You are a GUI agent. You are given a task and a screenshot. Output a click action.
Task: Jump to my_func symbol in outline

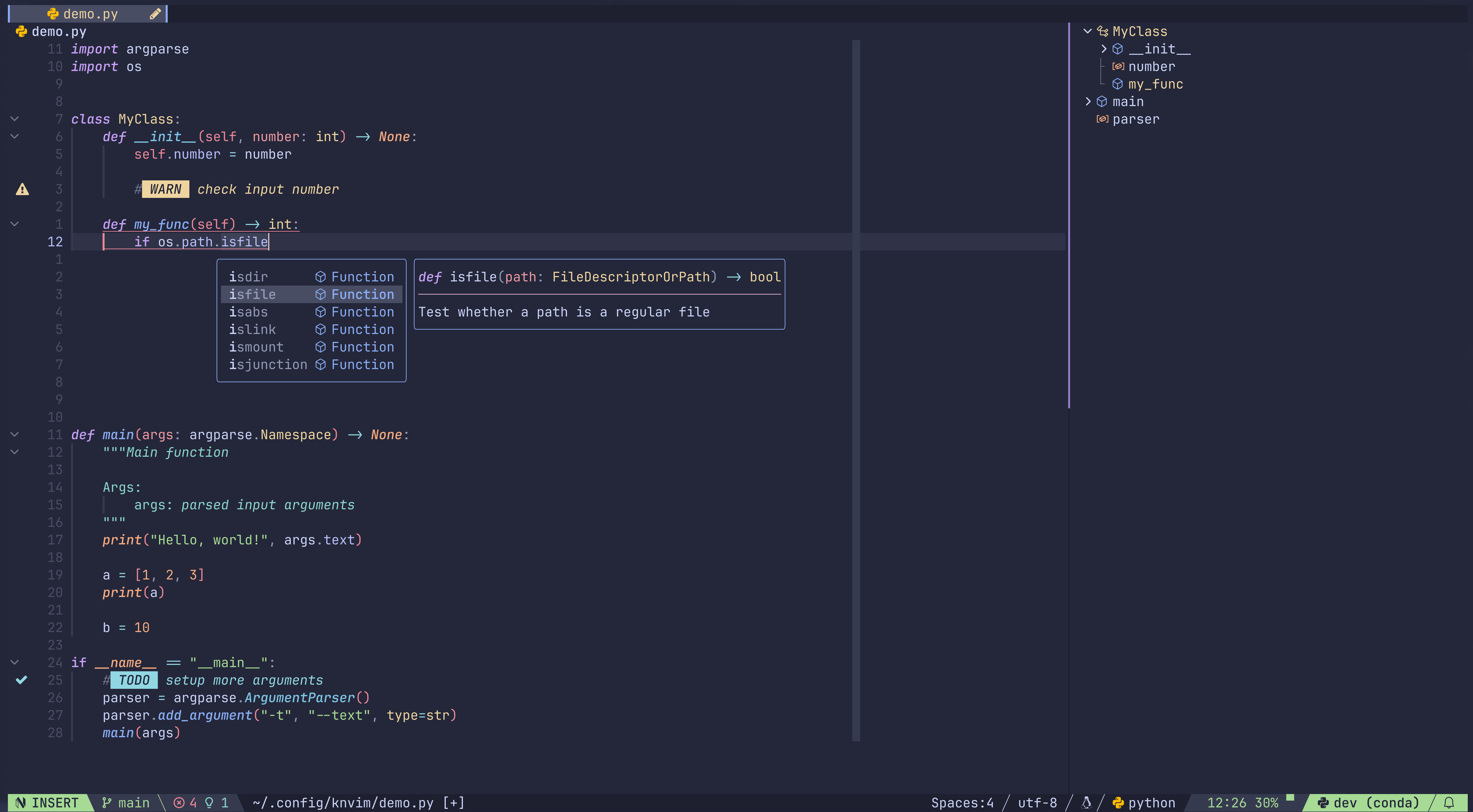[x=1156, y=84]
